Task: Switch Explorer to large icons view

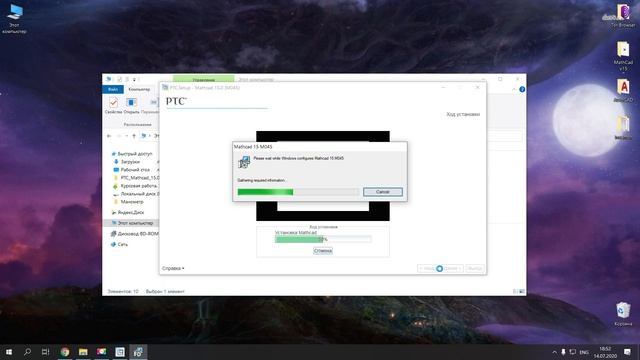Action: (522, 291)
